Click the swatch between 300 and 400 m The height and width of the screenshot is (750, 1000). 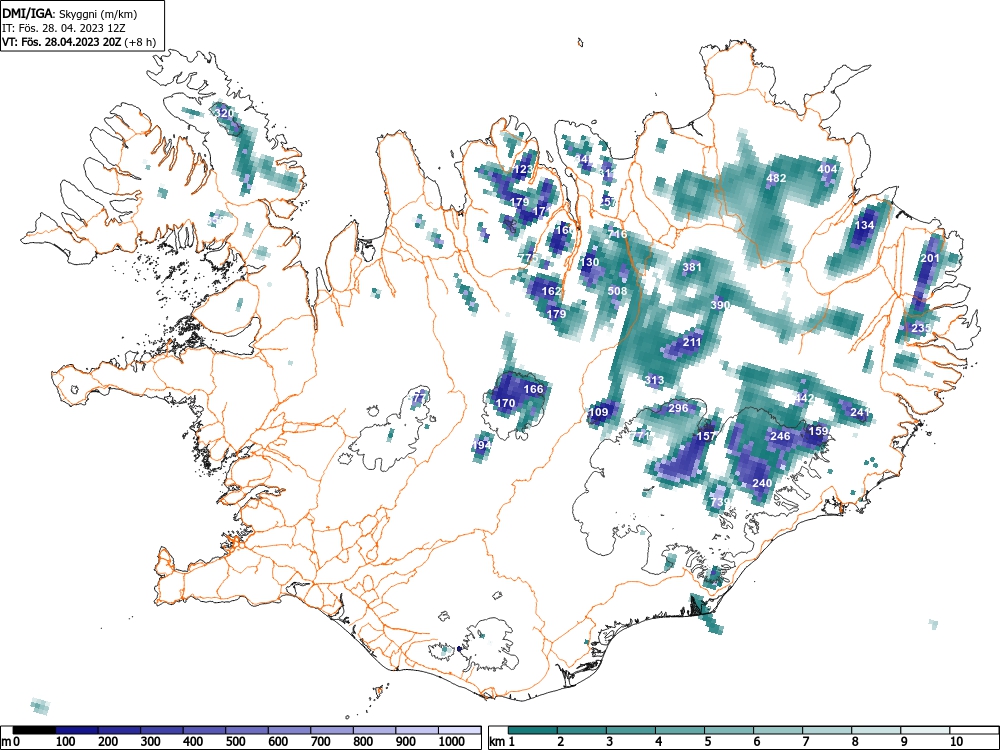pos(161,730)
